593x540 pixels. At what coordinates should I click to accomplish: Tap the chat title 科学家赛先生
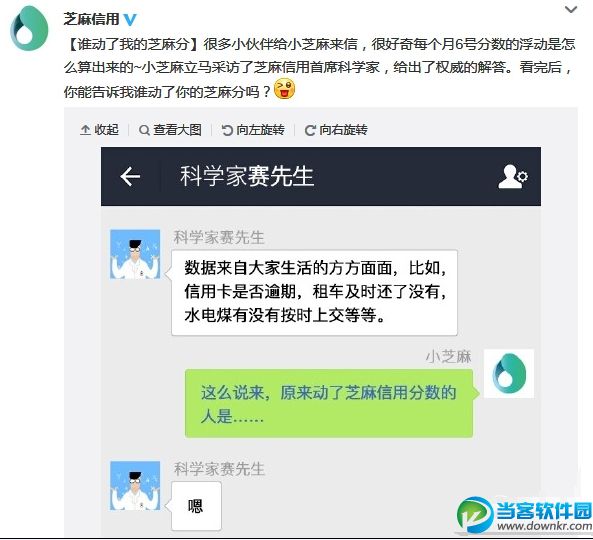pyautogui.click(x=247, y=176)
